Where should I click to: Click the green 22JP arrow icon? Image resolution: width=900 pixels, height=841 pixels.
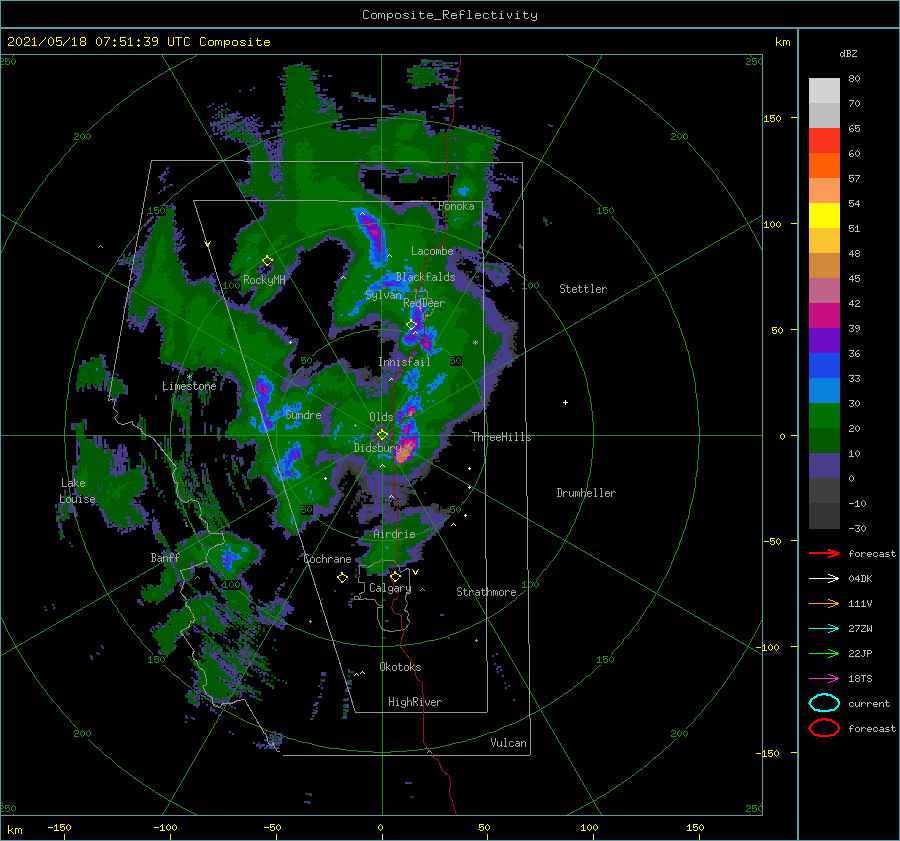tap(824, 653)
